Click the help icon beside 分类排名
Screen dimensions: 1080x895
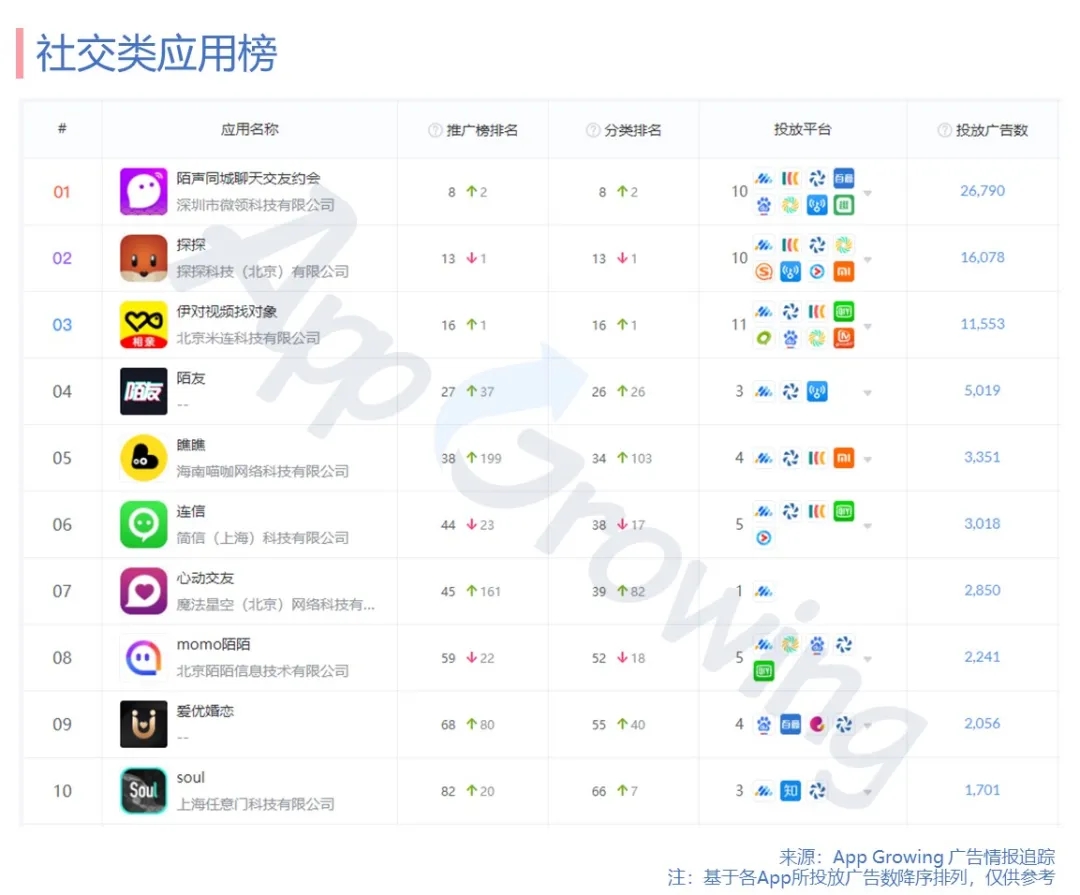pyautogui.click(x=592, y=130)
